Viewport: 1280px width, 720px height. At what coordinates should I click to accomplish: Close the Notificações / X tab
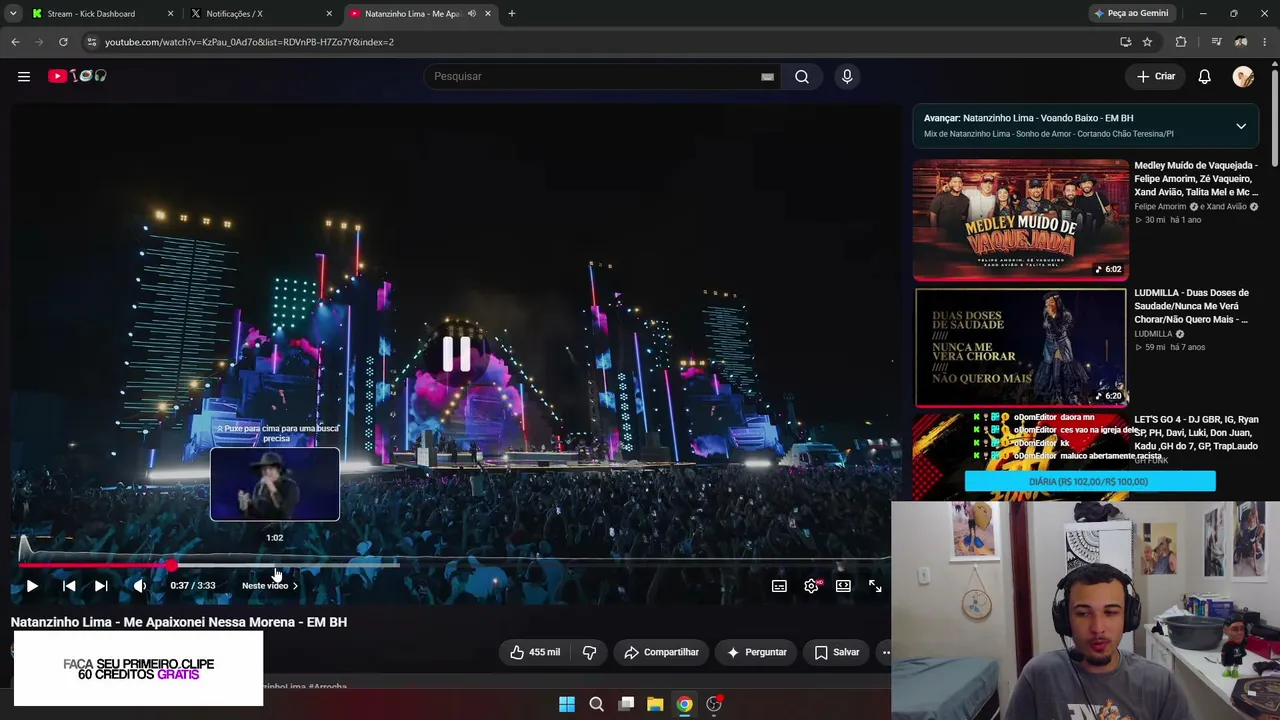329,14
